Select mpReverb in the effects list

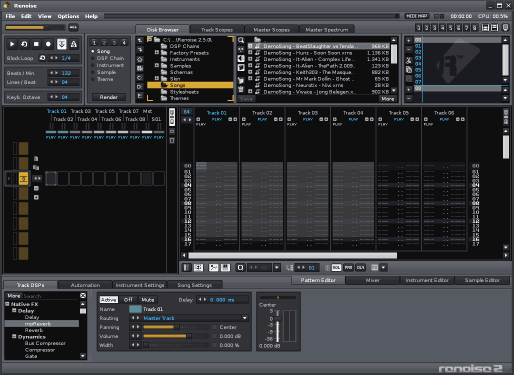click(x=42, y=324)
